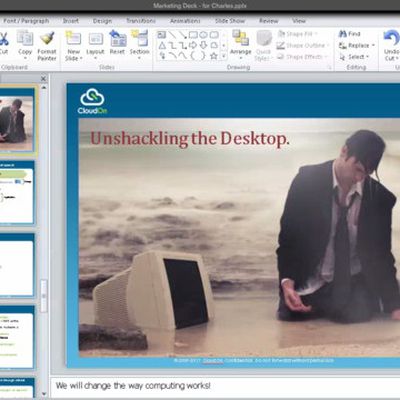Close the slide thumbnail pane
Viewport: 400px width, 400px height.
(x=43, y=79)
